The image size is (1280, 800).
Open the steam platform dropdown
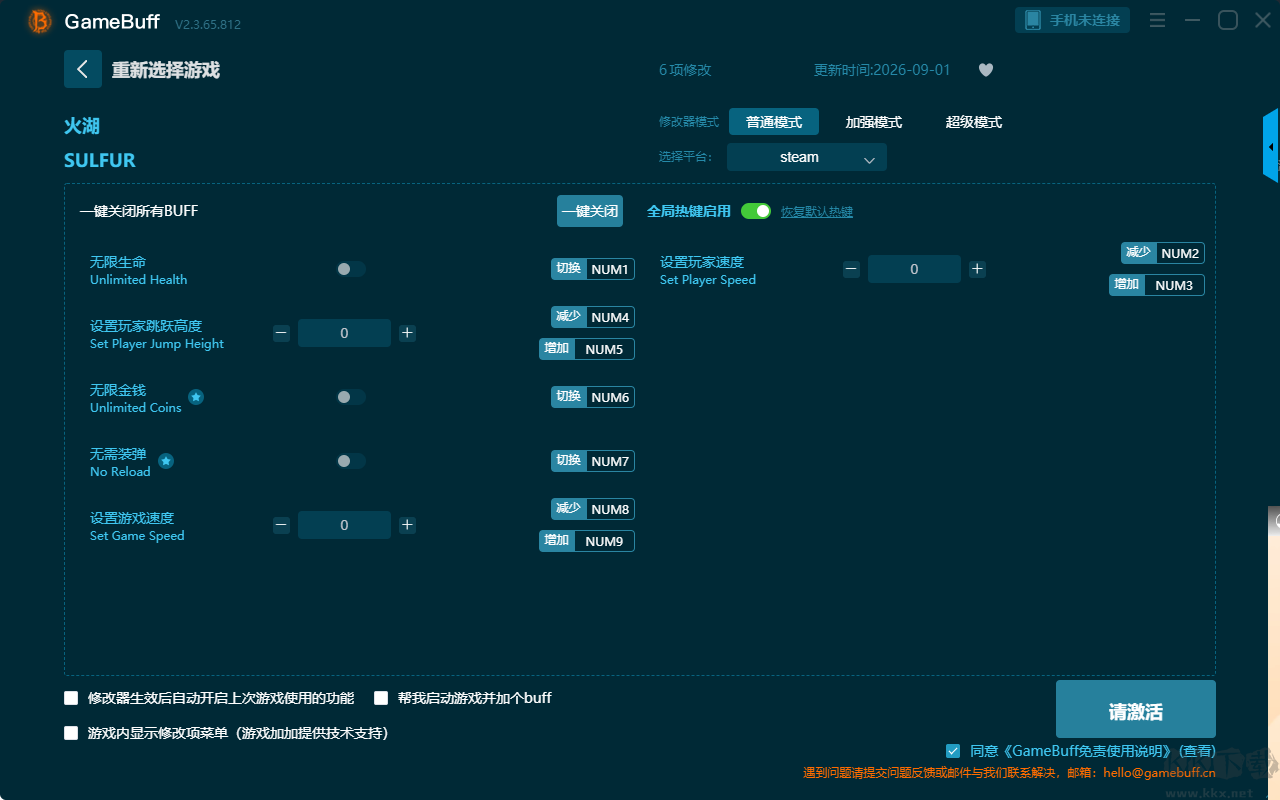pos(807,157)
